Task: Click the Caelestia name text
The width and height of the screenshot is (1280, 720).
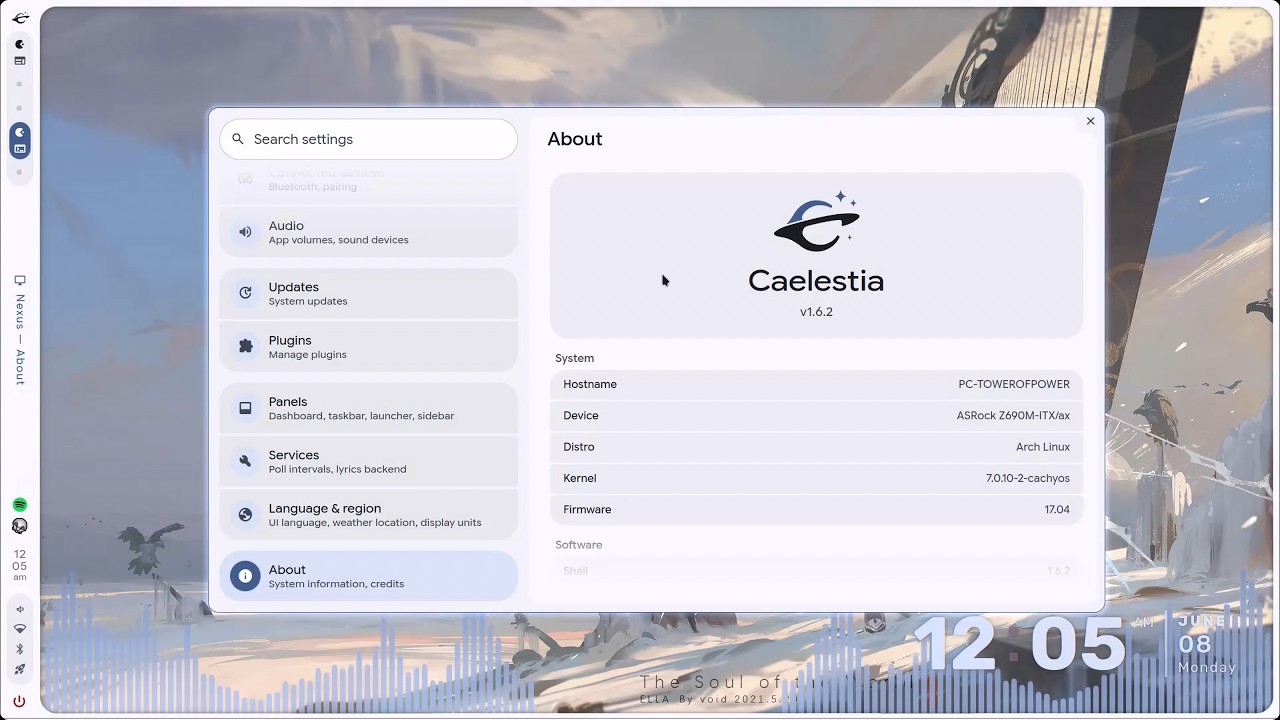Action: (816, 280)
